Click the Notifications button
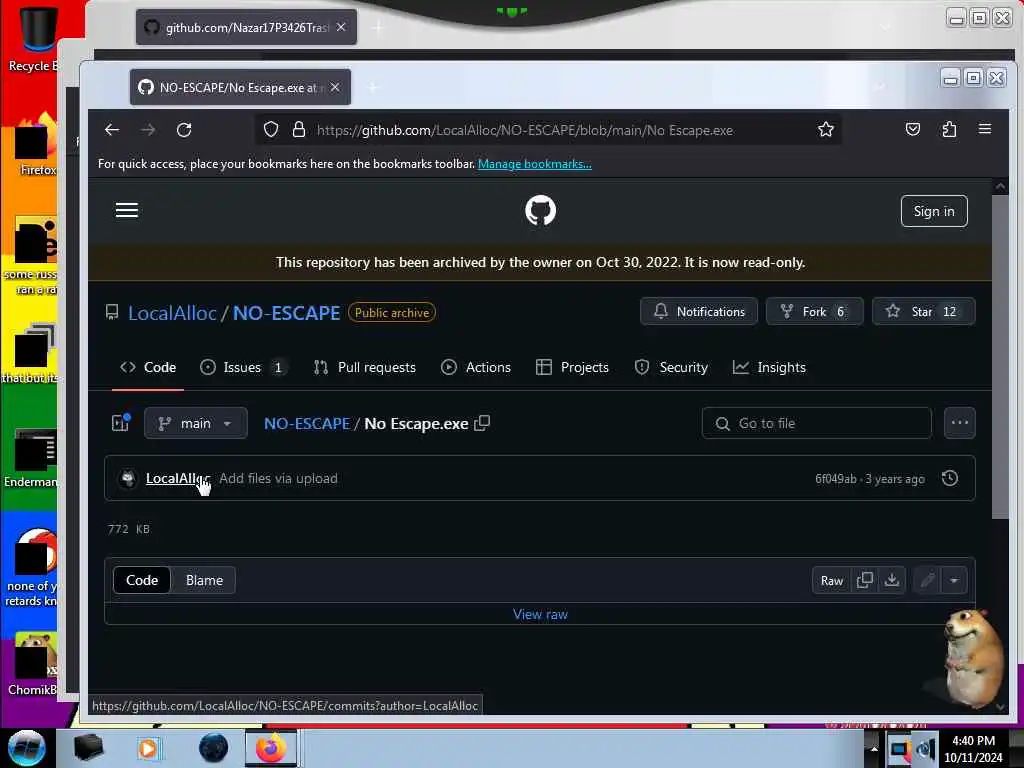The width and height of the screenshot is (1024, 768). tap(699, 312)
